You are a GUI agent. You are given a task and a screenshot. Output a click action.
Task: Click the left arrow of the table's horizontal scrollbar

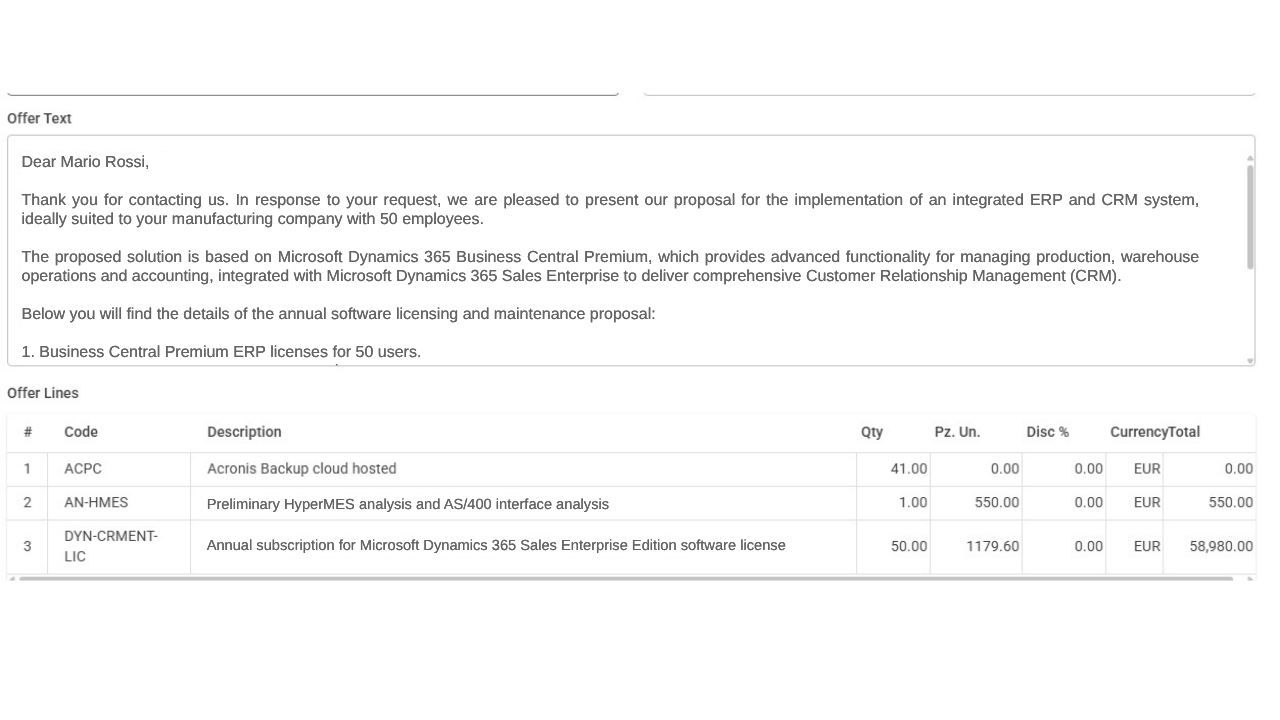[x=12, y=579]
